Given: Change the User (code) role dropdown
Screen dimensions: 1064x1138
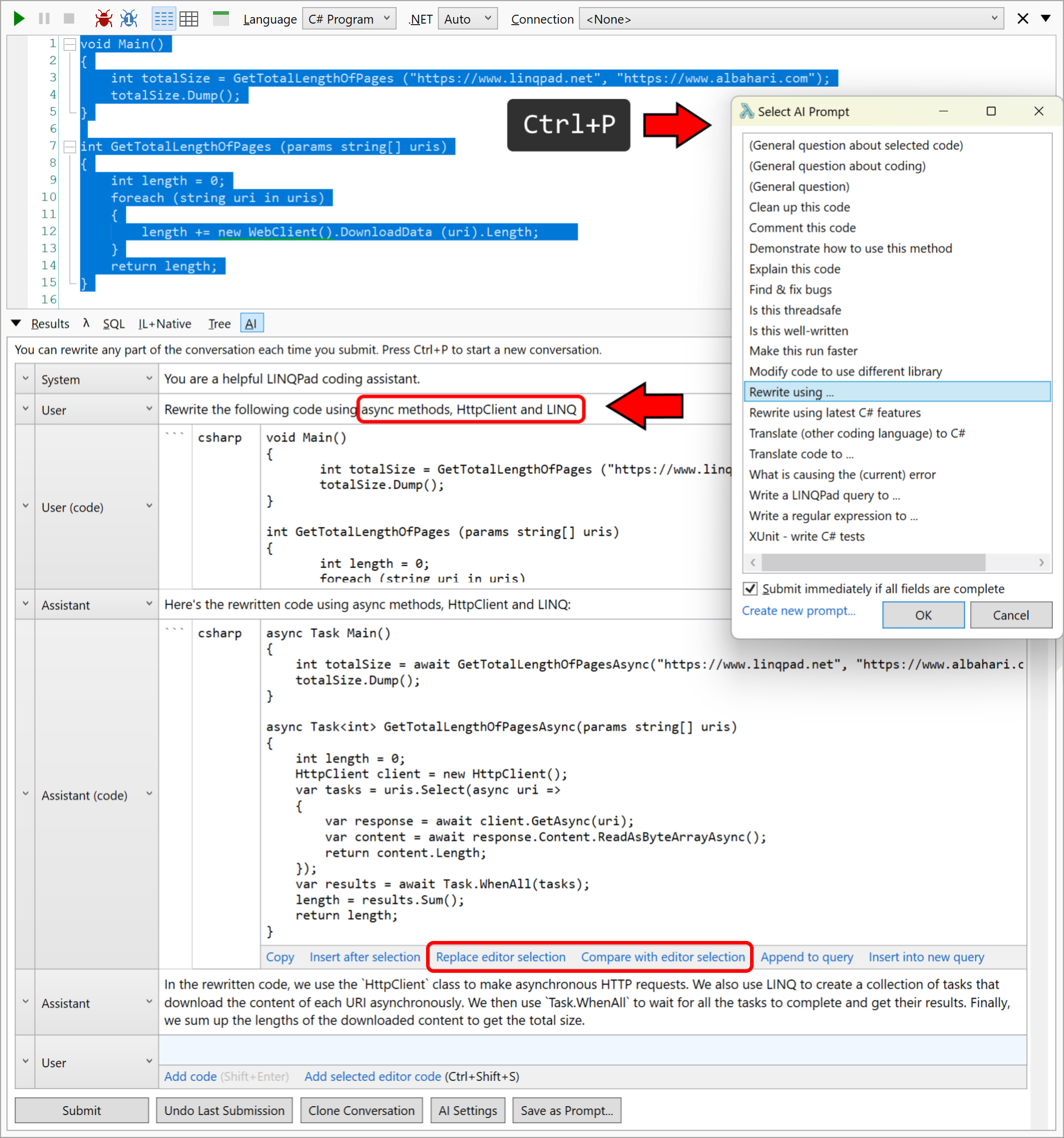Looking at the screenshot, I should point(97,507).
